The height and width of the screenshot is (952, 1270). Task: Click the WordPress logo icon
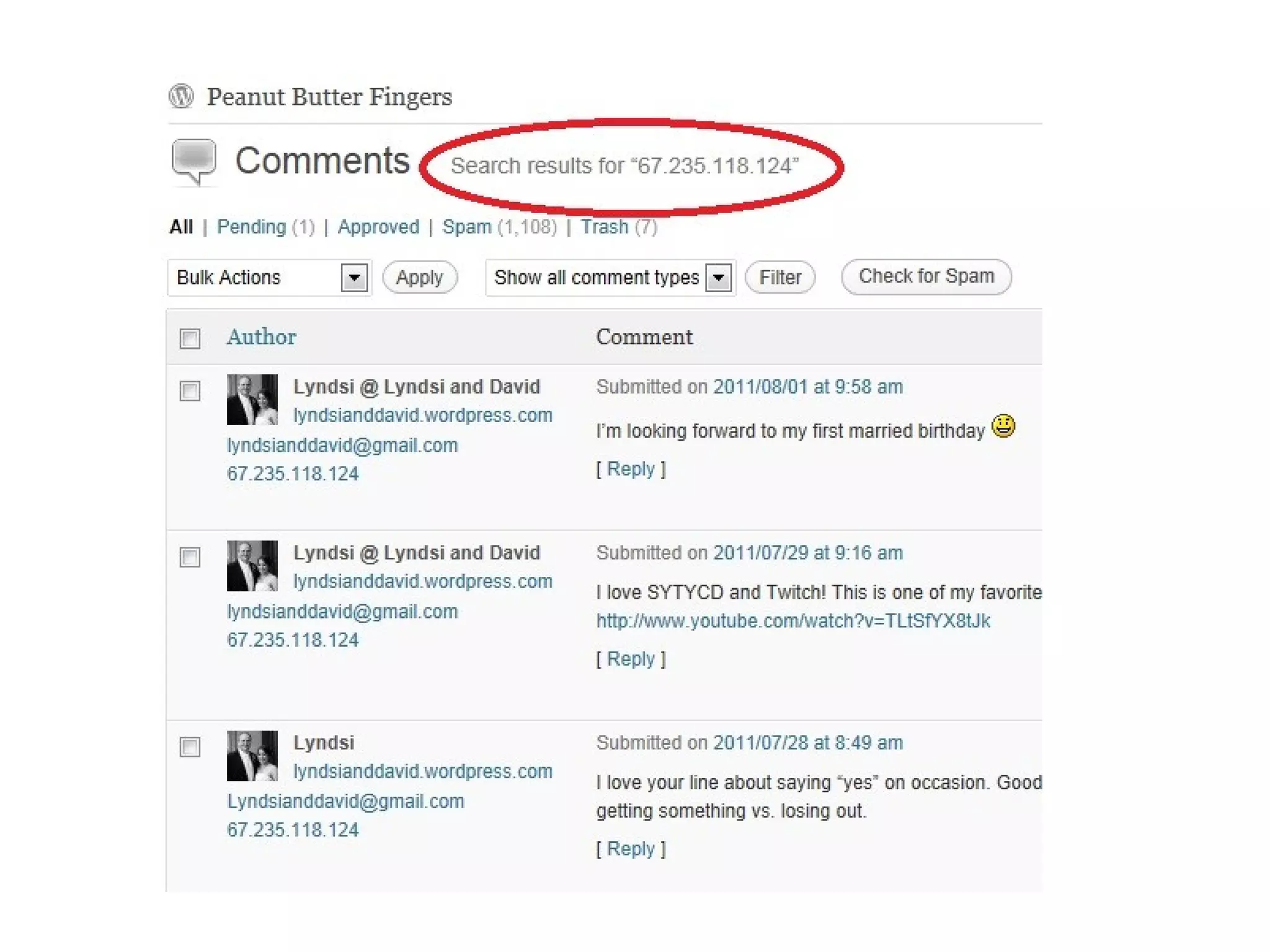(181, 96)
